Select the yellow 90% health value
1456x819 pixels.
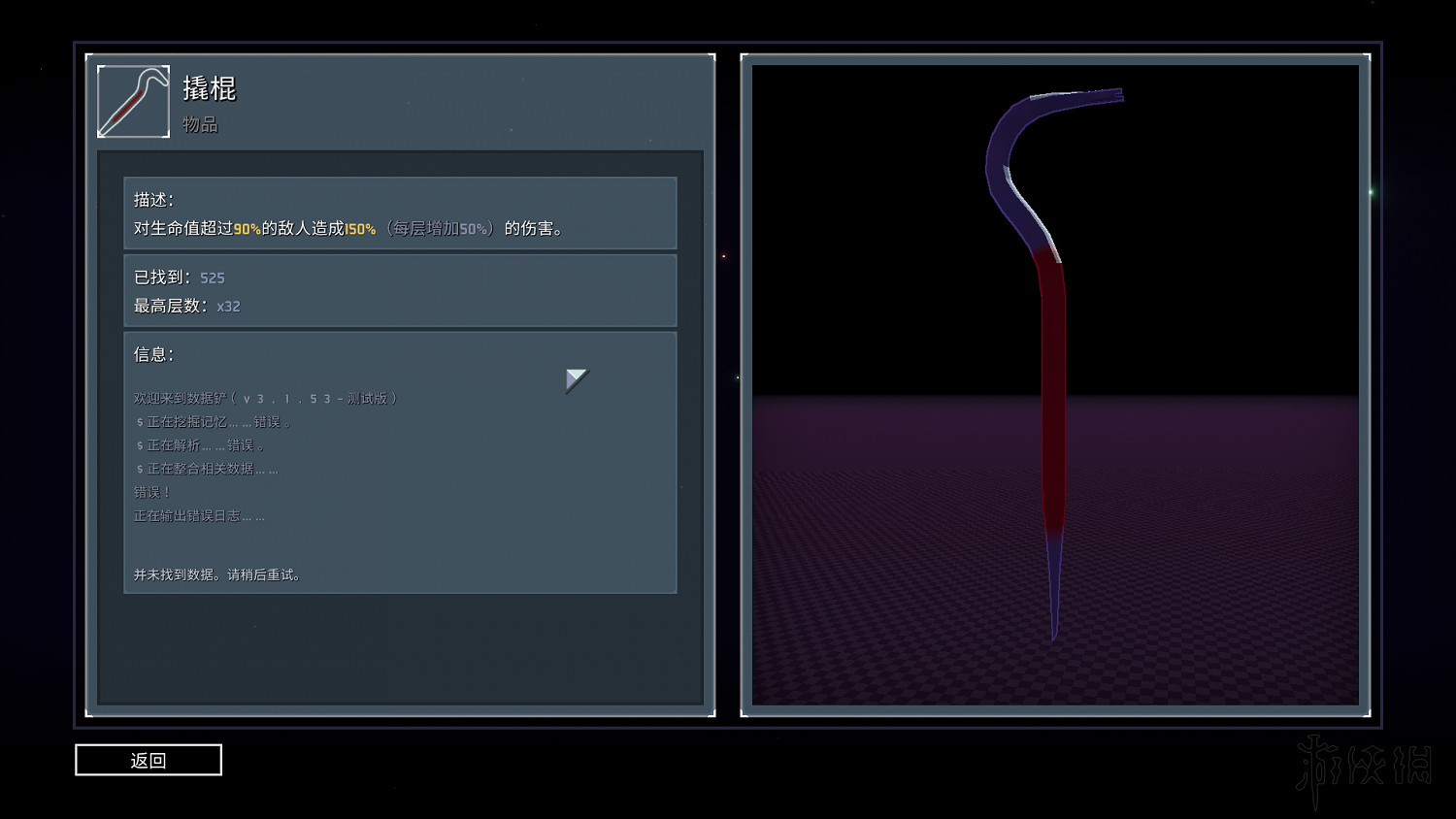247,229
